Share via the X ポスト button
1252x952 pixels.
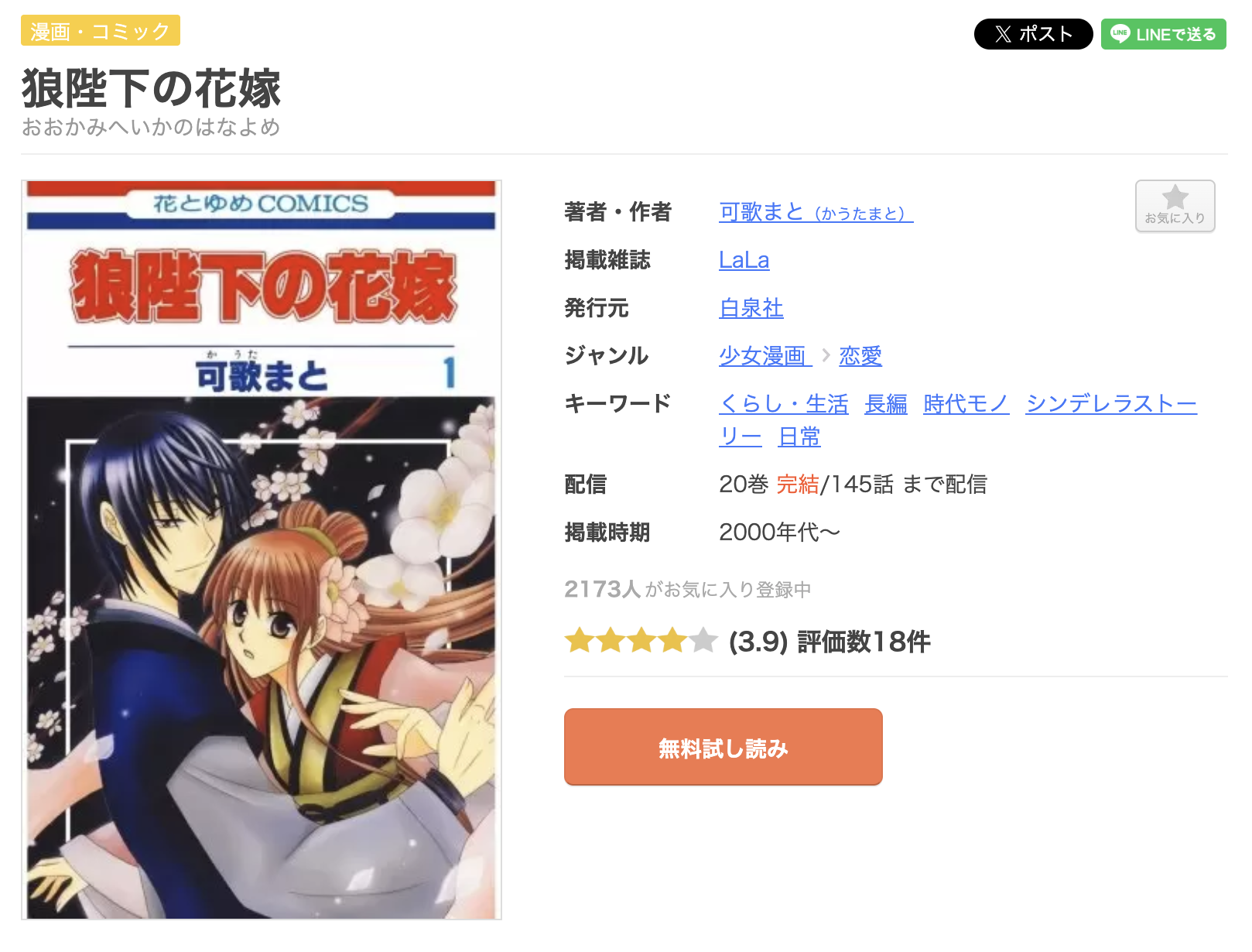[x=1033, y=34]
